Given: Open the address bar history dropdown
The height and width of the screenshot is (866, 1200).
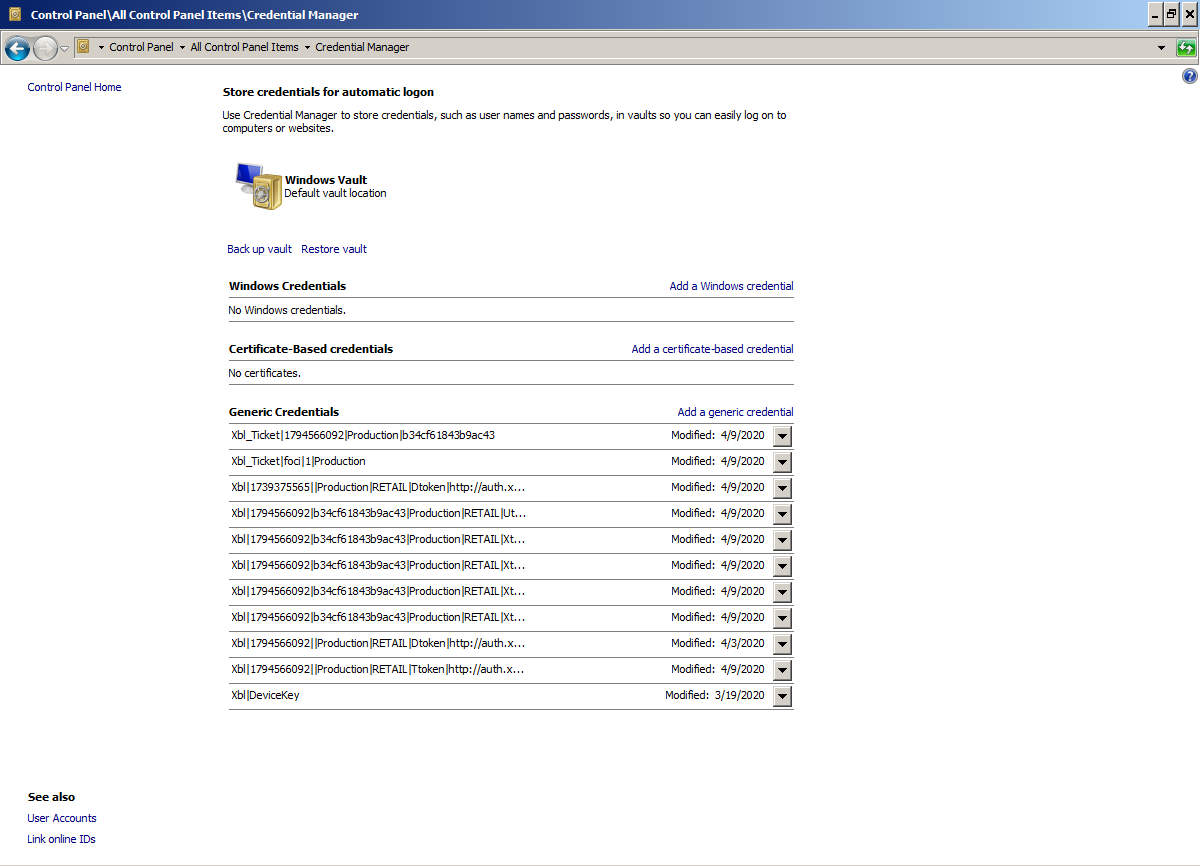Looking at the screenshot, I should coord(1161,47).
